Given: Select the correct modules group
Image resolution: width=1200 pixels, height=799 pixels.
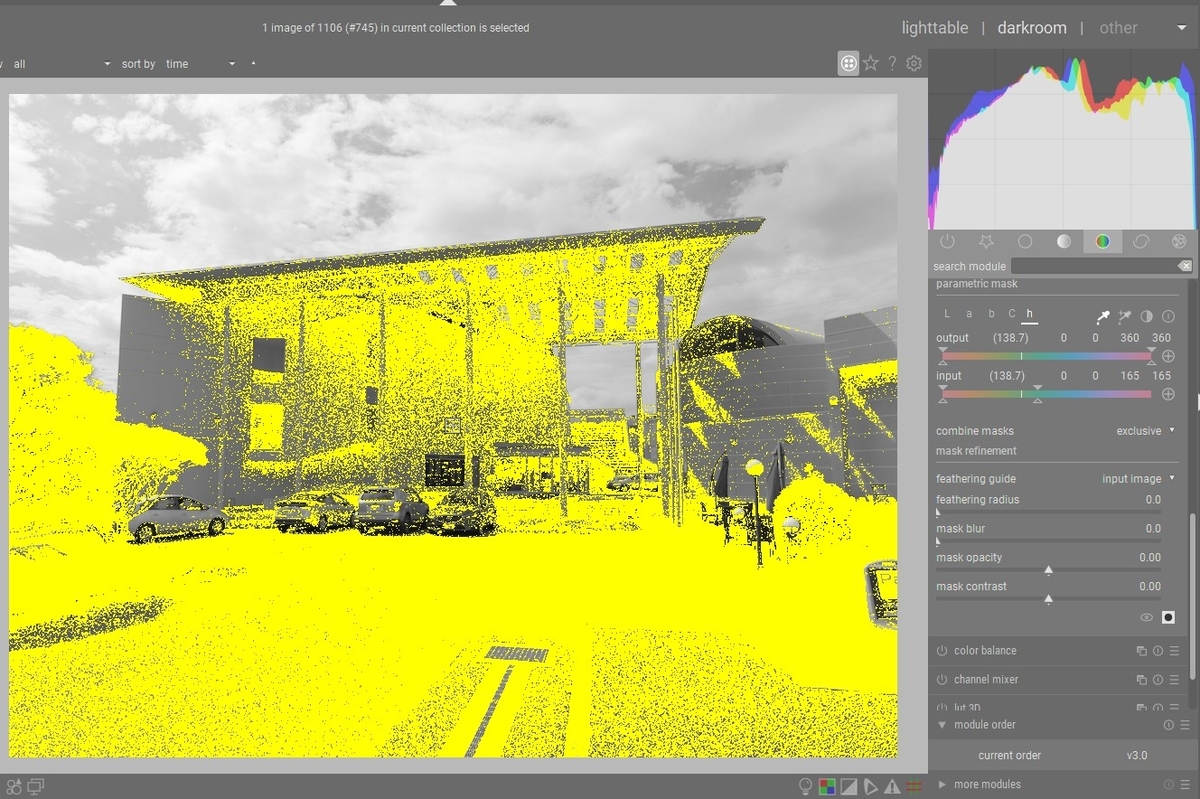Looking at the screenshot, I should tap(1141, 242).
